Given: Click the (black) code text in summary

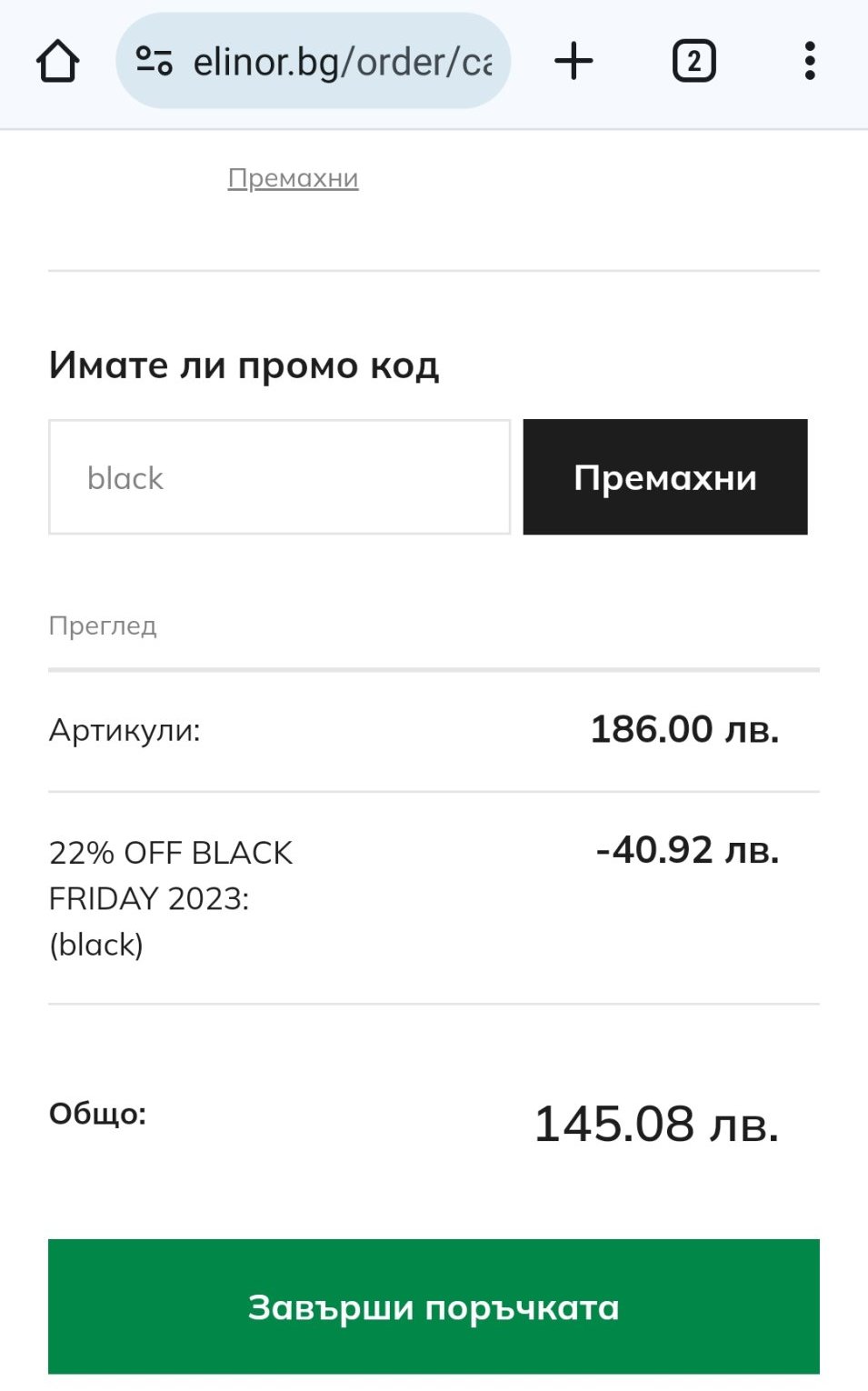Looking at the screenshot, I should pyautogui.click(x=96, y=945).
